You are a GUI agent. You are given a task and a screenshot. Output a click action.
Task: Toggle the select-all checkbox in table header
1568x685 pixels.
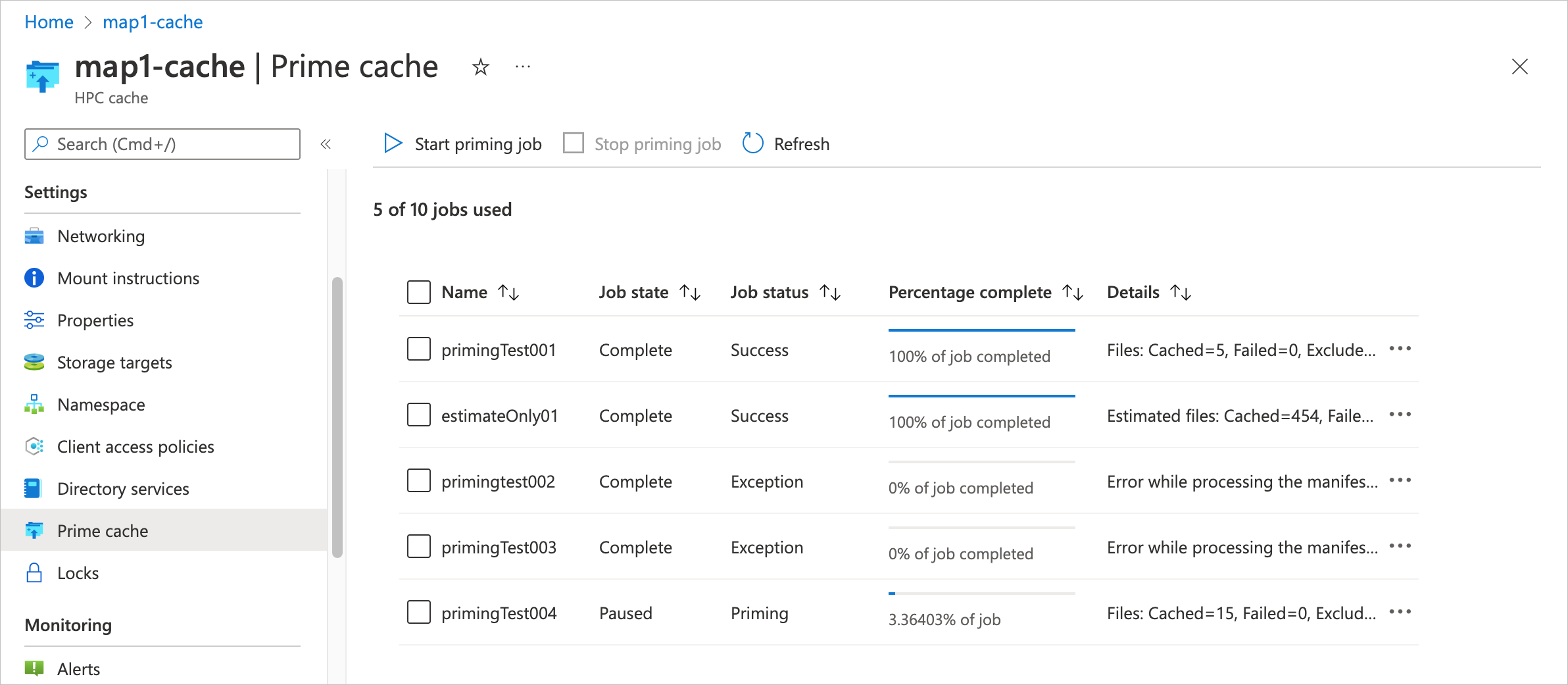pyautogui.click(x=418, y=290)
